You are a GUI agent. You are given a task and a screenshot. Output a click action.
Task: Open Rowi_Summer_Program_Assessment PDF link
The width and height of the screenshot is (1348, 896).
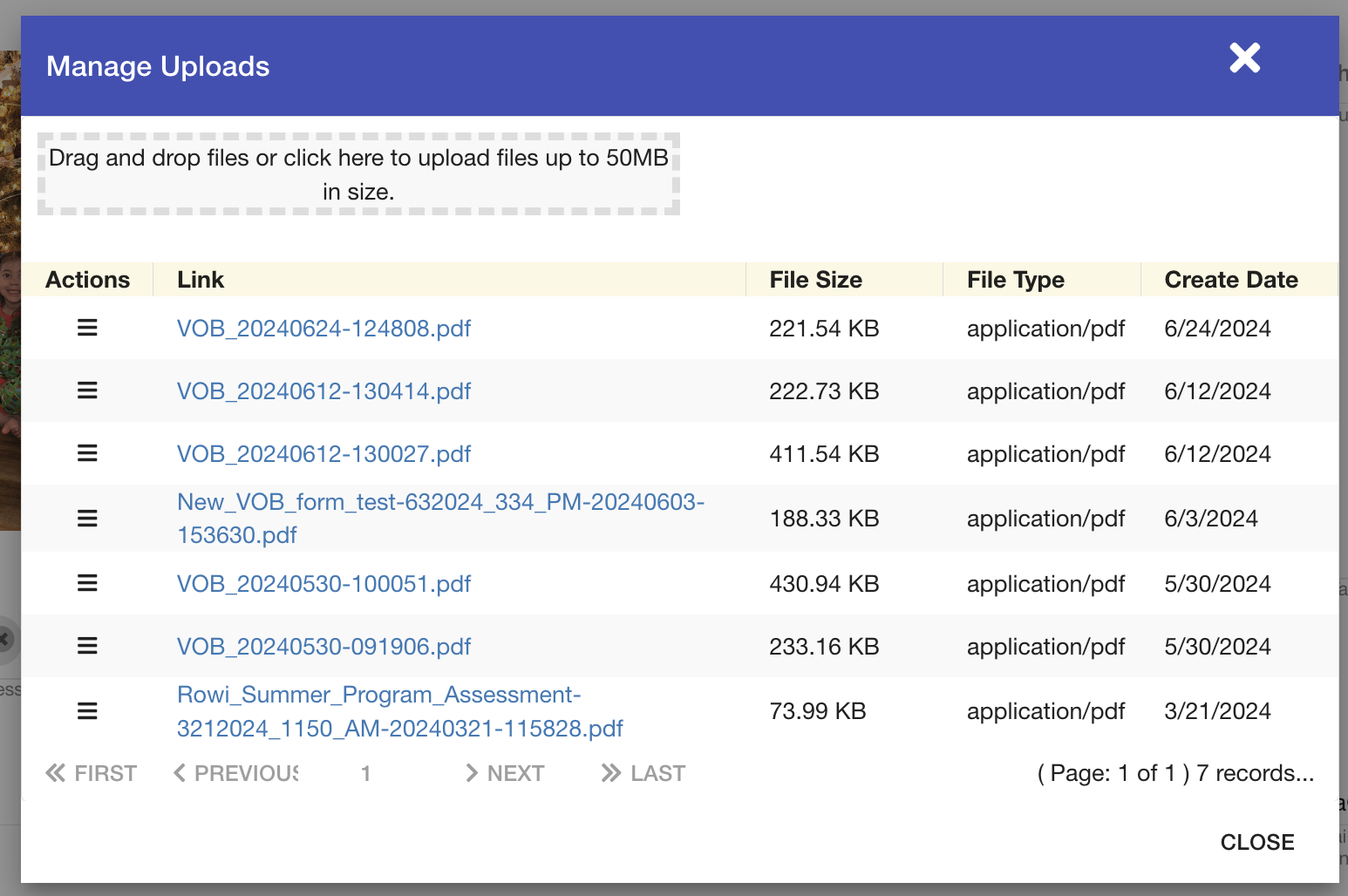(399, 711)
